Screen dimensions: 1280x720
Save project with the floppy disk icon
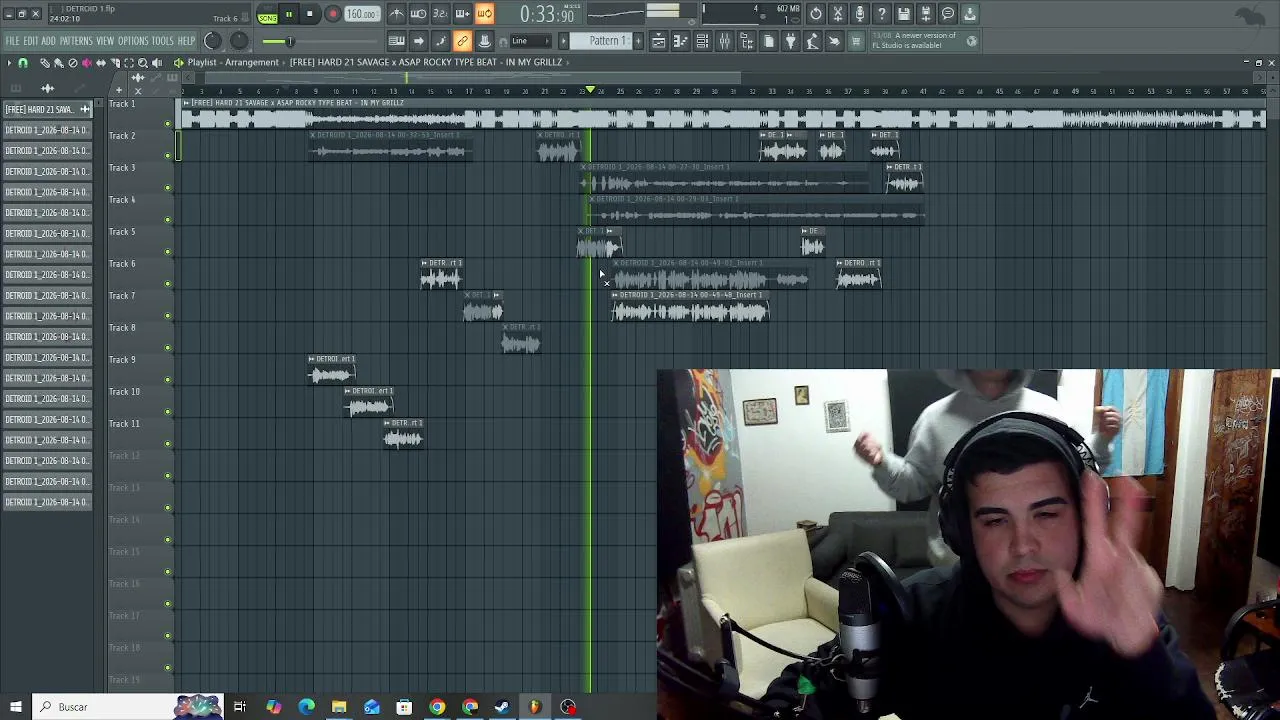pos(904,14)
